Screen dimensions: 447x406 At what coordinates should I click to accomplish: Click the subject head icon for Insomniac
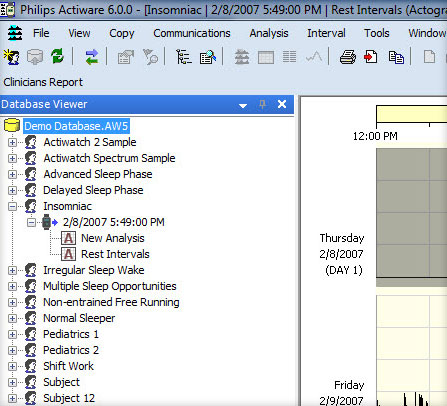click(x=31, y=206)
